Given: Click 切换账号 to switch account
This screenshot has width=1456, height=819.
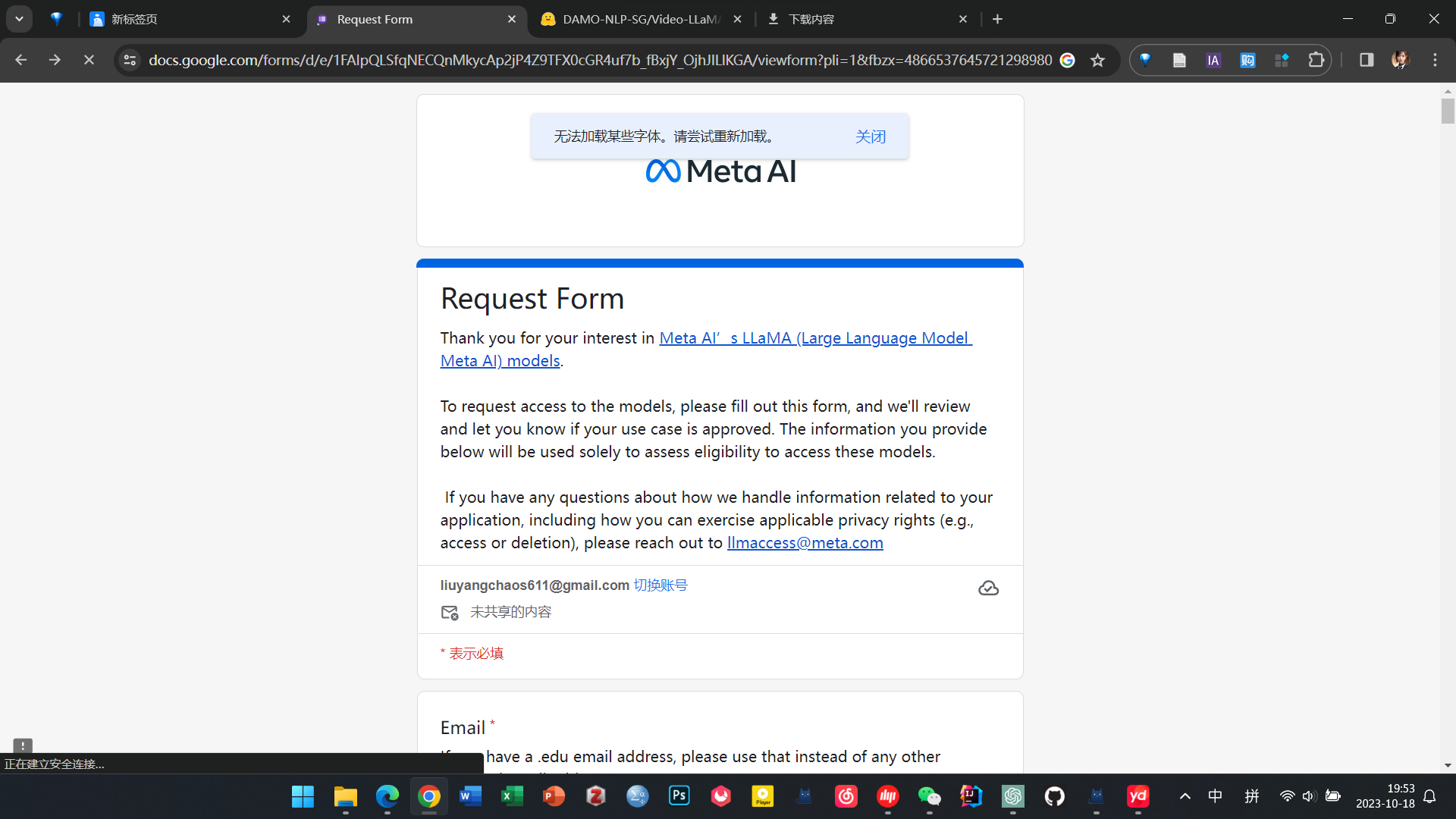Looking at the screenshot, I should tap(661, 585).
